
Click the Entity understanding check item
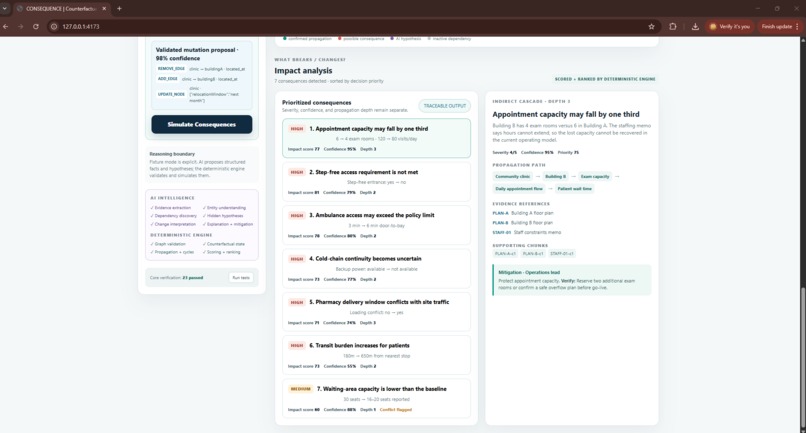tap(224, 208)
